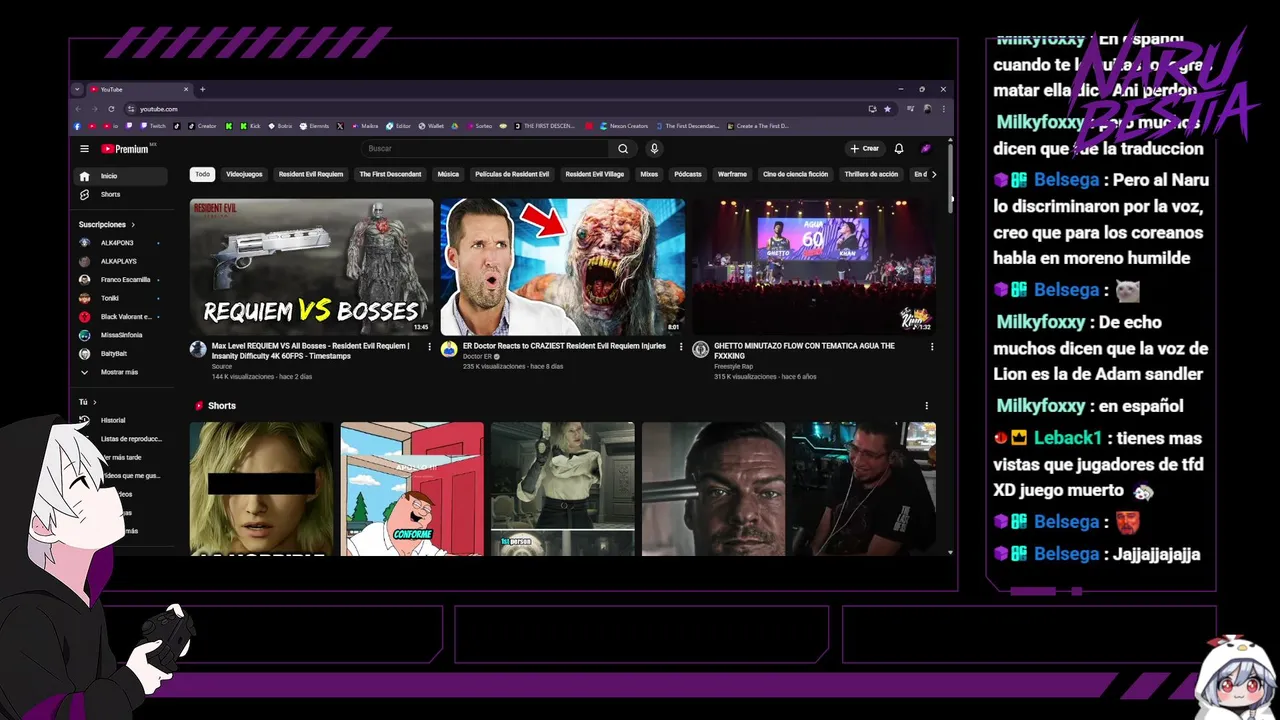Click the YouTube page vertical scrollbar
Viewport: 1280px width, 720px height.
950,178
